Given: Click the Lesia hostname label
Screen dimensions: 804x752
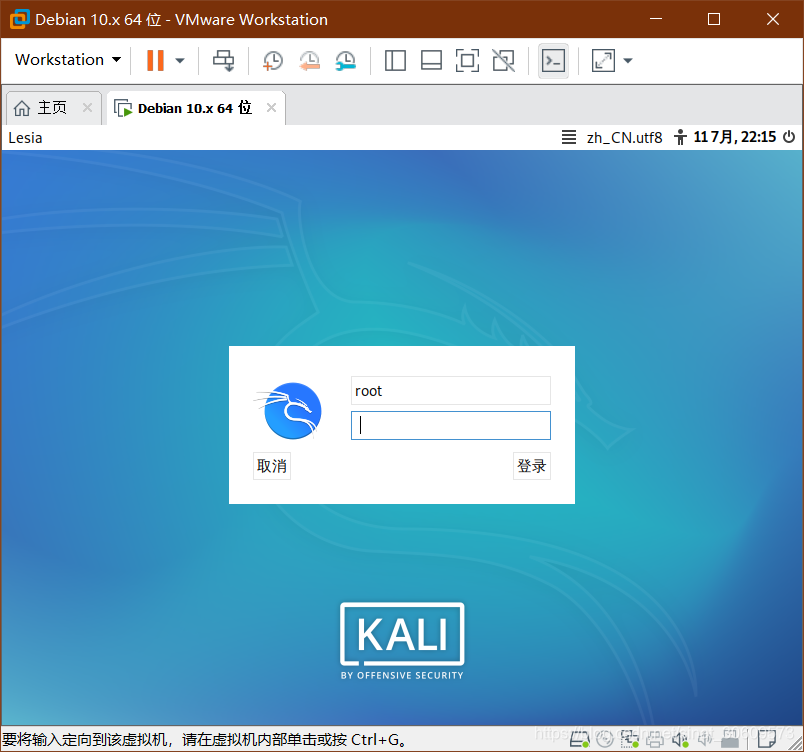Looking at the screenshot, I should (x=25, y=138).
